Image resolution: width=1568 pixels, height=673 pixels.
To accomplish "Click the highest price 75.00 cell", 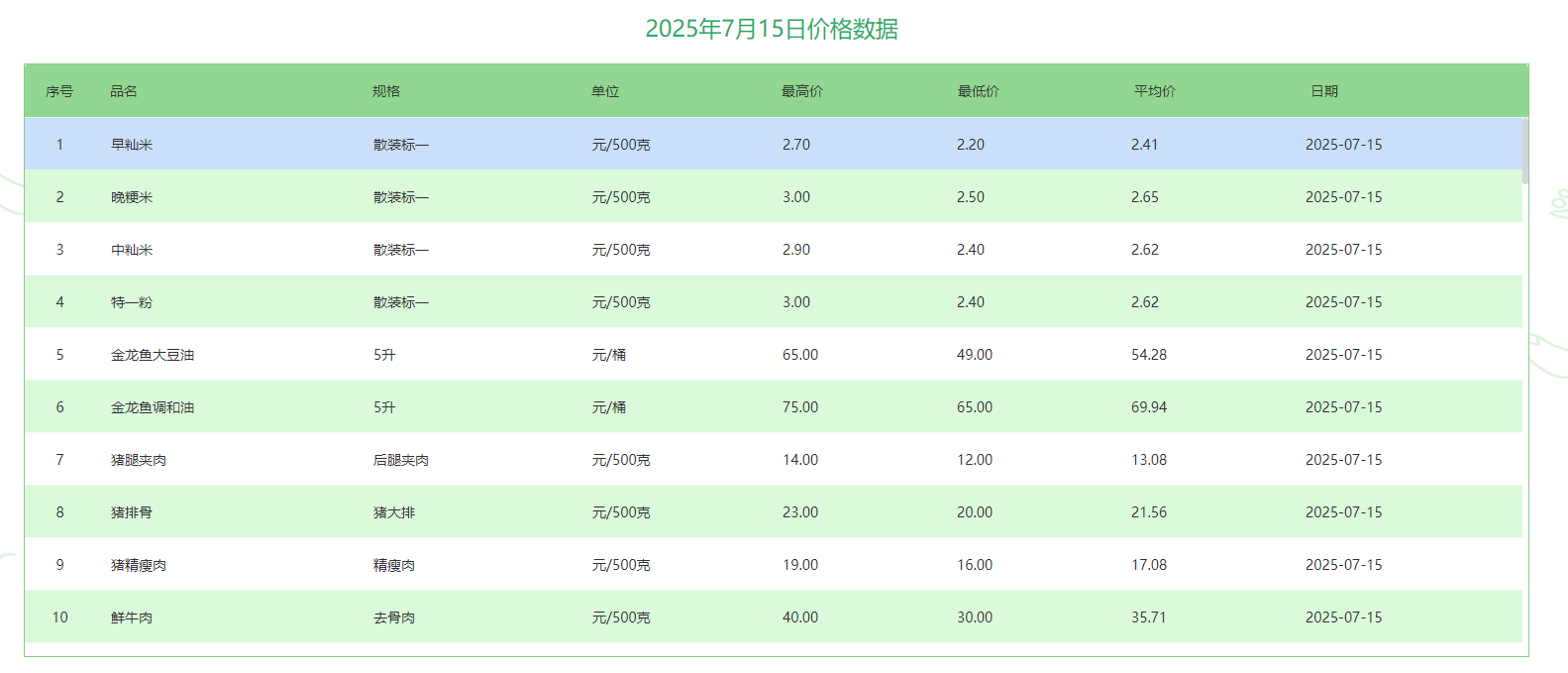I will click(800, 407).
